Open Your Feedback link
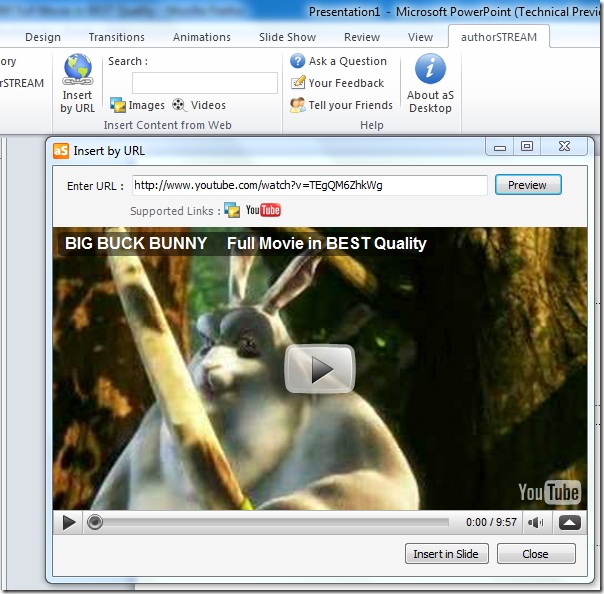 (x=337, y=83)
